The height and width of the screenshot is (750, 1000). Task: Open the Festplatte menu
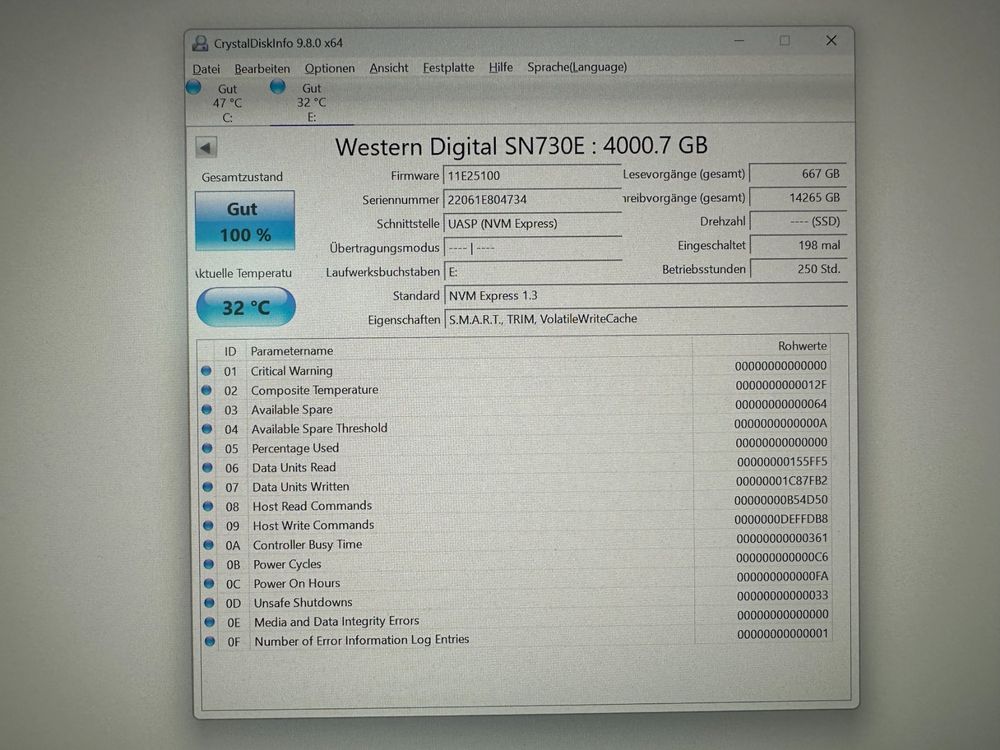coord(448,67)
